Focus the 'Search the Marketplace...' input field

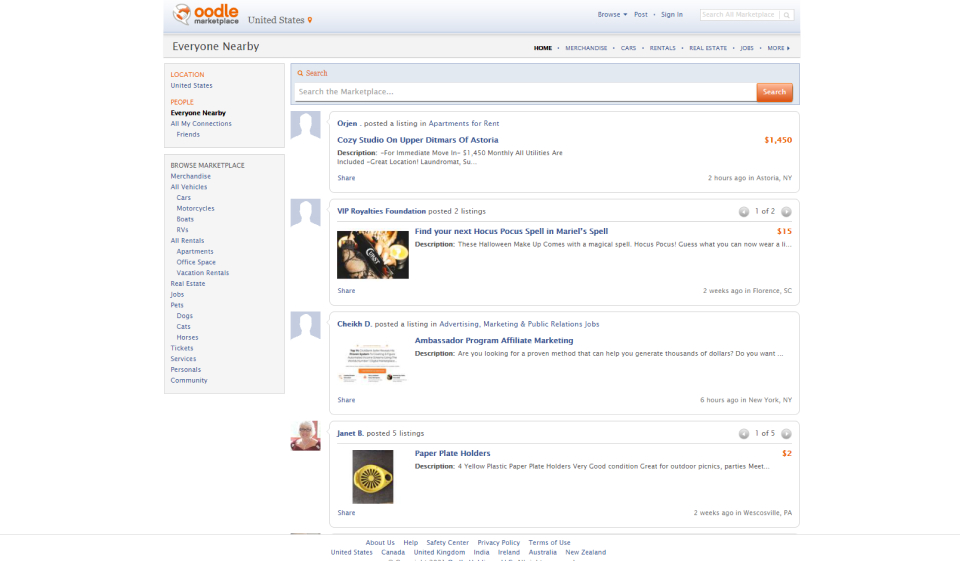pos(525,92)
